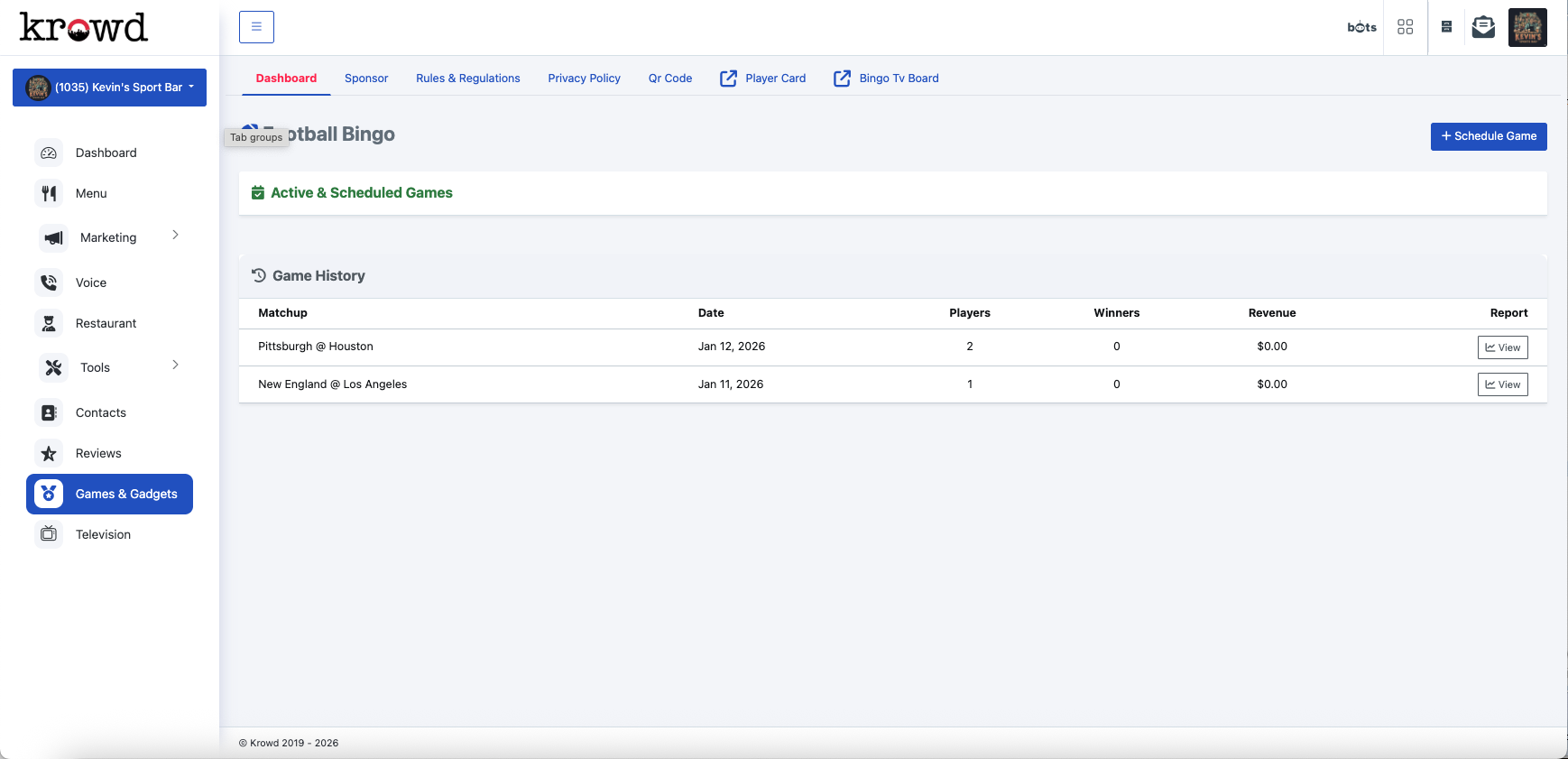The height and width of the screenshot is (759, 1568).
Task: Open the Player Card external link
Action: (763, 79)
